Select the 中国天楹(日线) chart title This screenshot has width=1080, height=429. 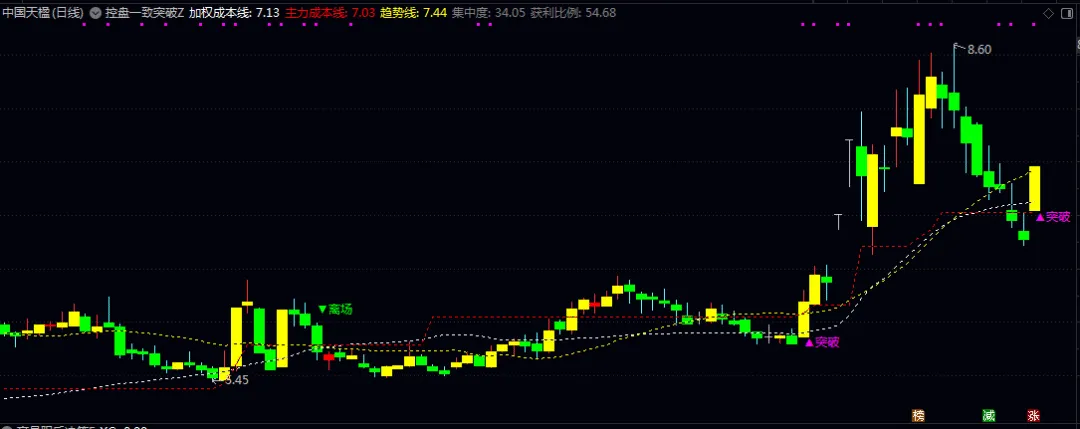[x=43, y=12]
